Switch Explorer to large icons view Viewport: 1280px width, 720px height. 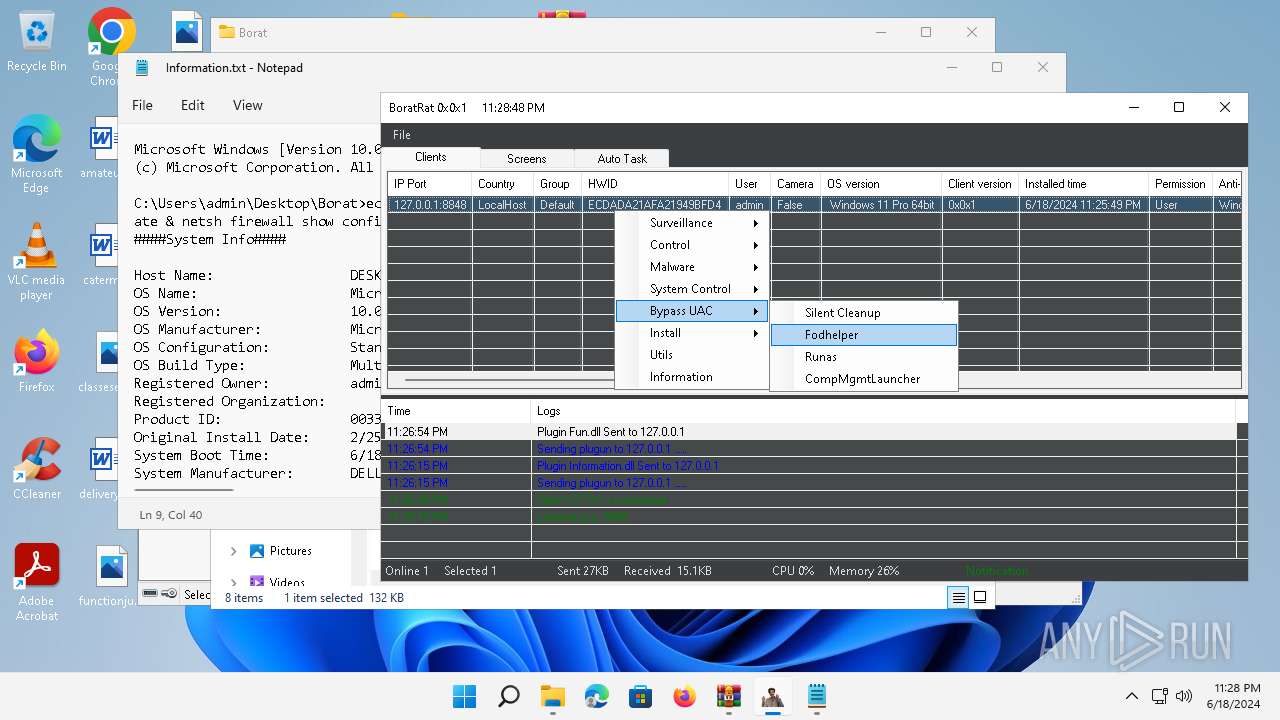pos(980,597)
